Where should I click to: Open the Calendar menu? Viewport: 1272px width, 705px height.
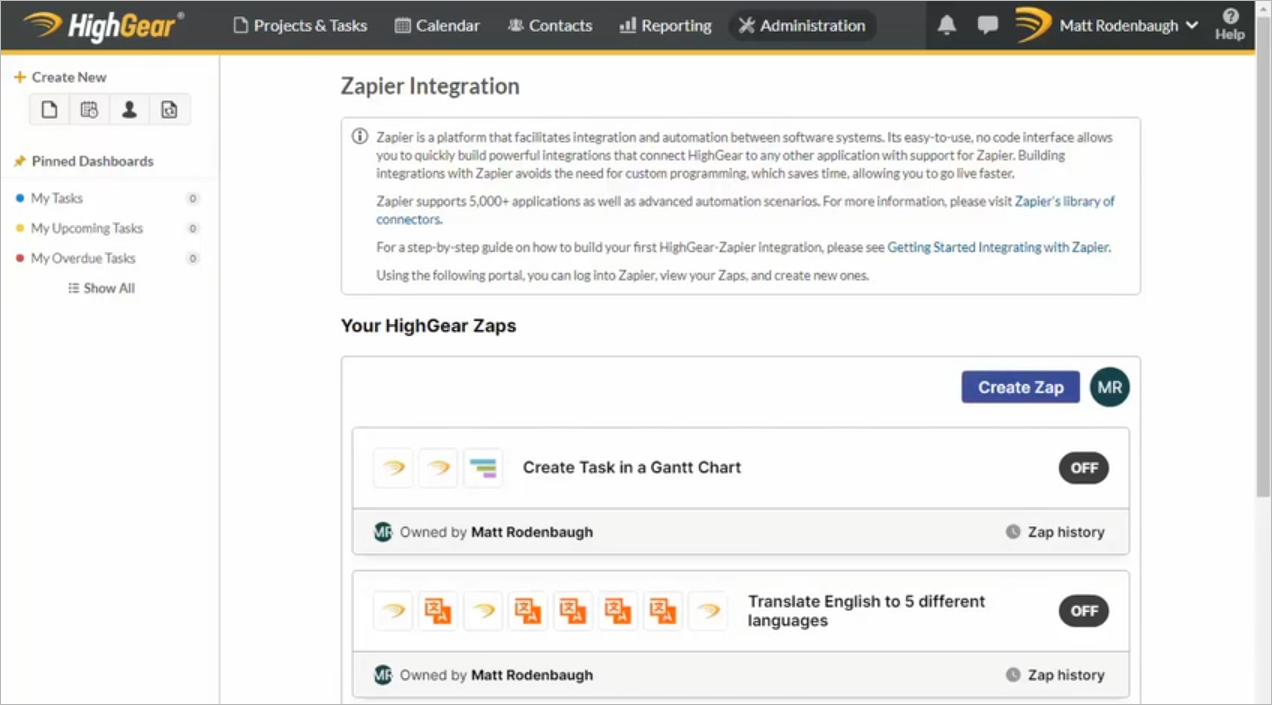(437, 26)
